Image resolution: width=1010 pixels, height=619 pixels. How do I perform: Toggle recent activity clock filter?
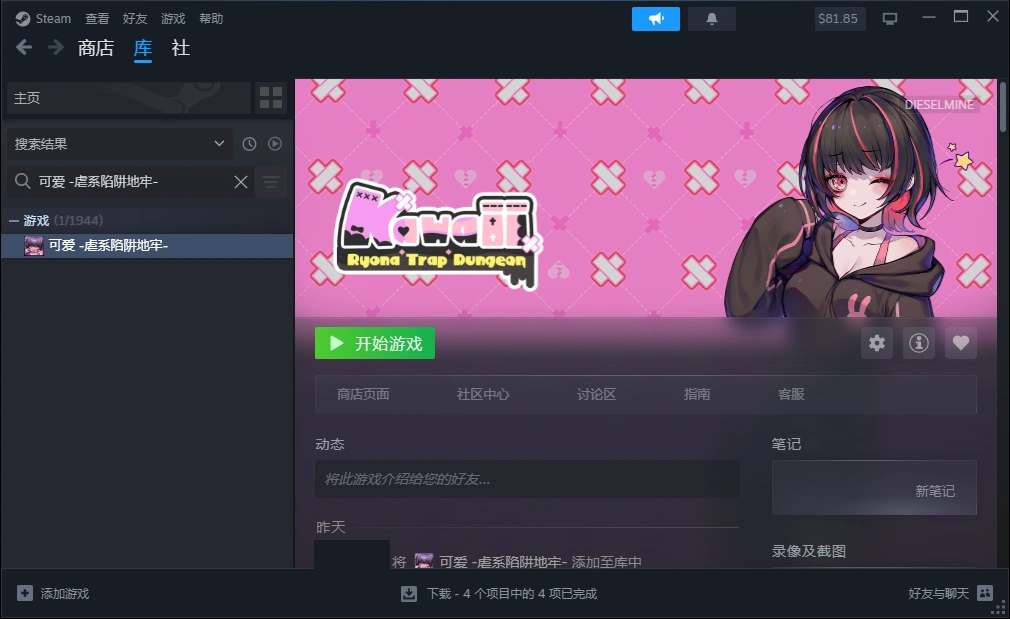coord(249,144)
